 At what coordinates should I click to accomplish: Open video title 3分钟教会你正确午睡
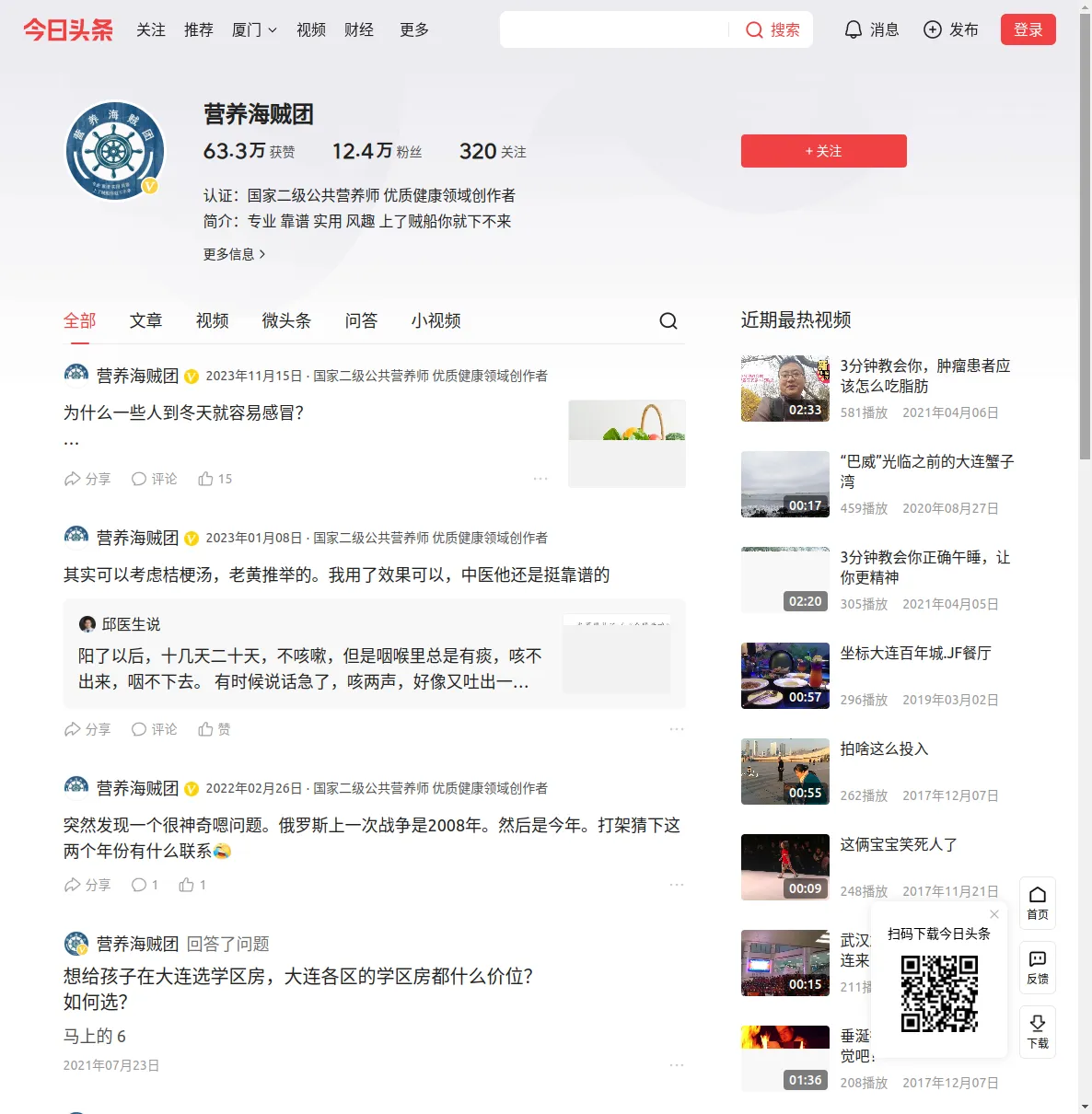[x=925, y=567]
